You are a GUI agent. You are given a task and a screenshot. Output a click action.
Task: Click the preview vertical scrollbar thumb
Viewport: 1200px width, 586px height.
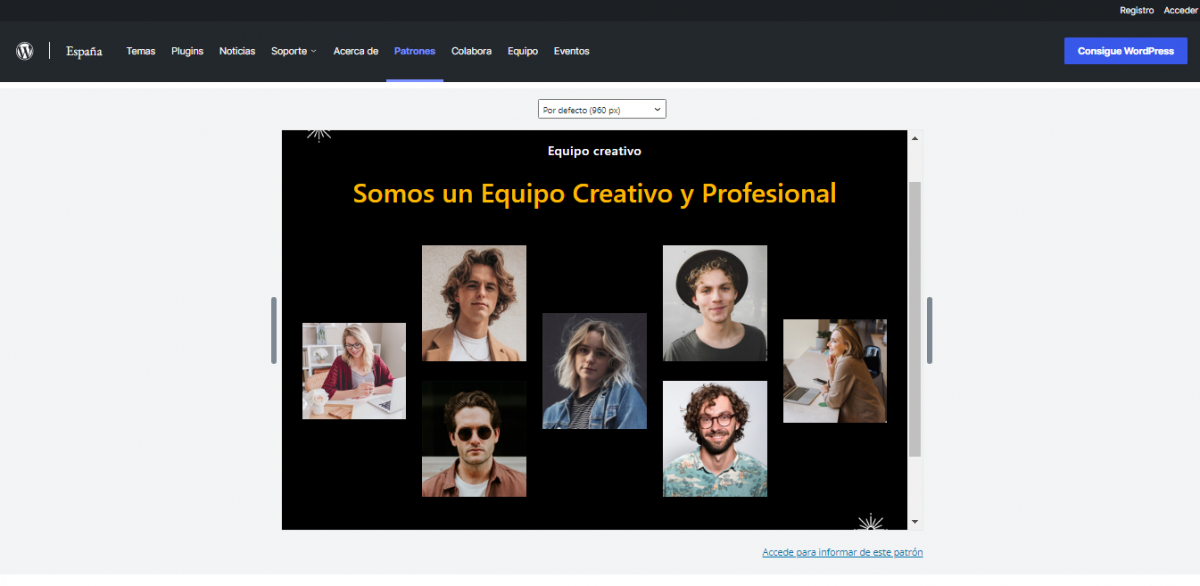(x=914, y=320)
